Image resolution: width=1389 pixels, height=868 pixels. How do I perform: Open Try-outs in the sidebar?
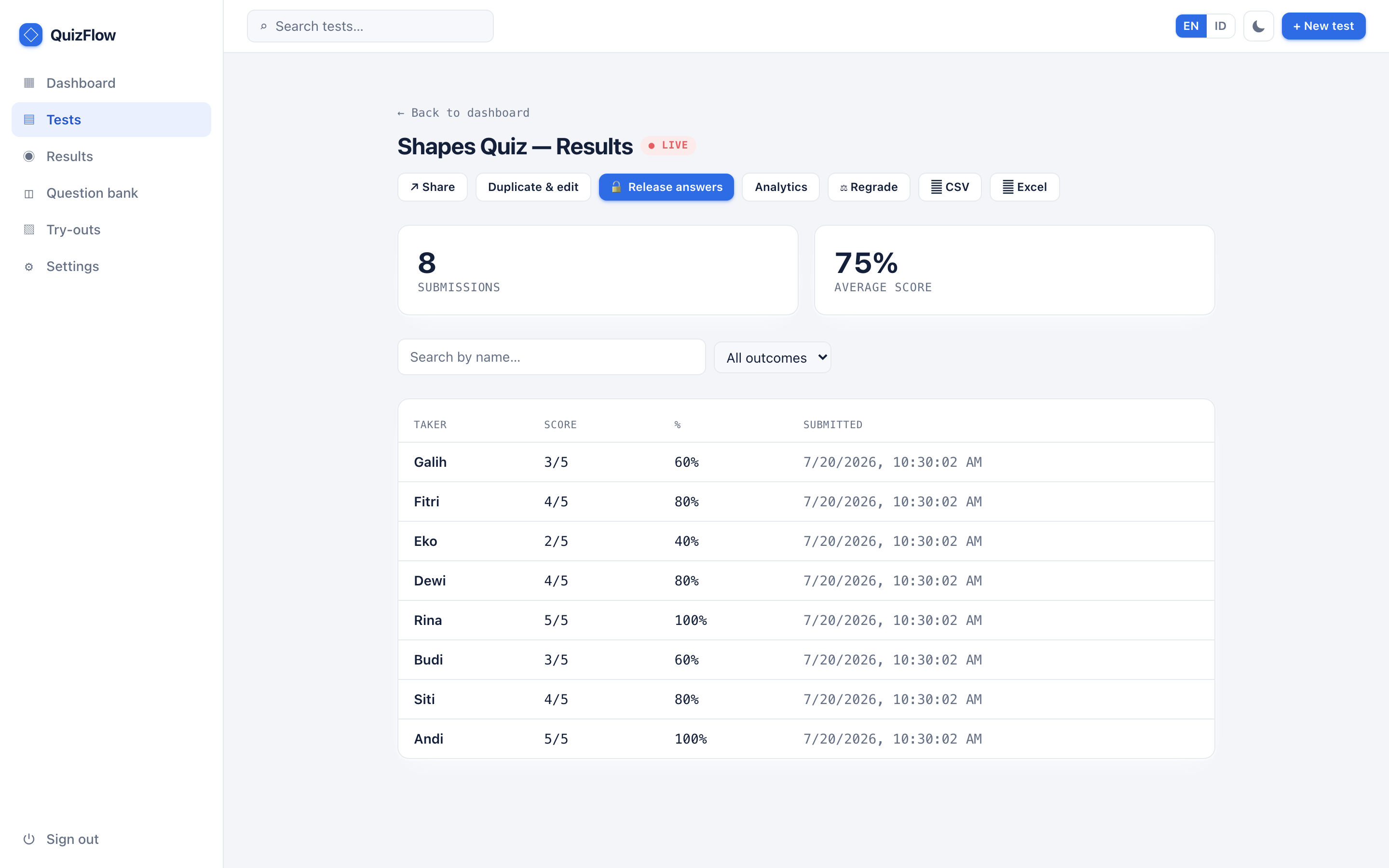(x=111, y=230)
